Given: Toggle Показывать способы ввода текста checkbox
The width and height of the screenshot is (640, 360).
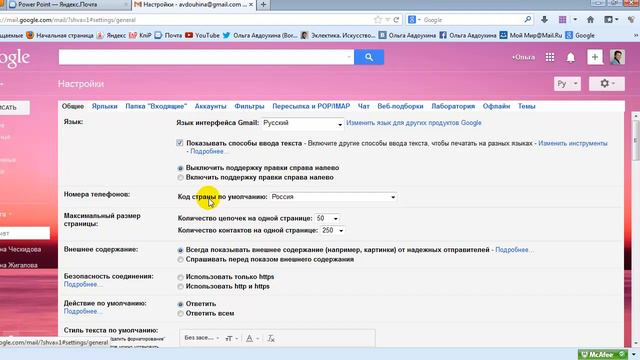Looking at the screenshot, I should click(180, 143).
